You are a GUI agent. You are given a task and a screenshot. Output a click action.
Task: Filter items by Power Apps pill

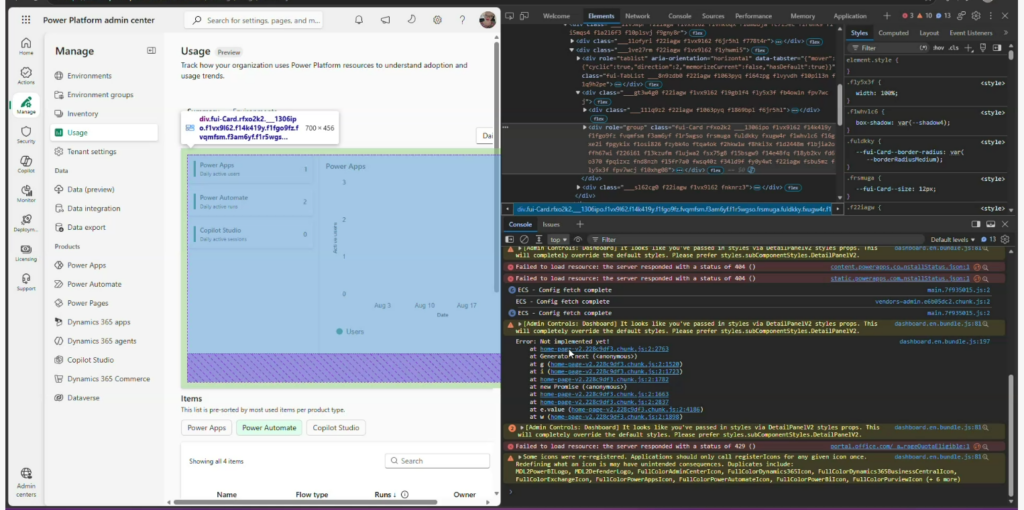tap(206, 428)
